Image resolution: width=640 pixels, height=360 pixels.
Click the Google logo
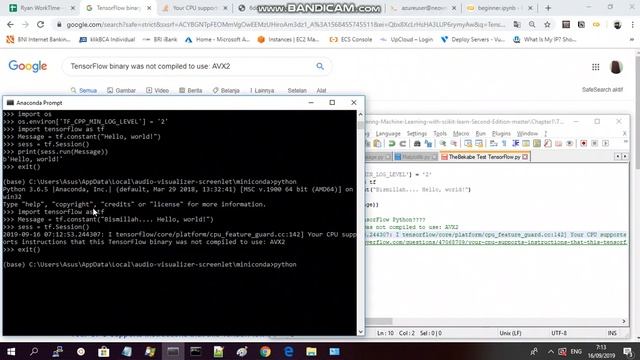(28, 66)
